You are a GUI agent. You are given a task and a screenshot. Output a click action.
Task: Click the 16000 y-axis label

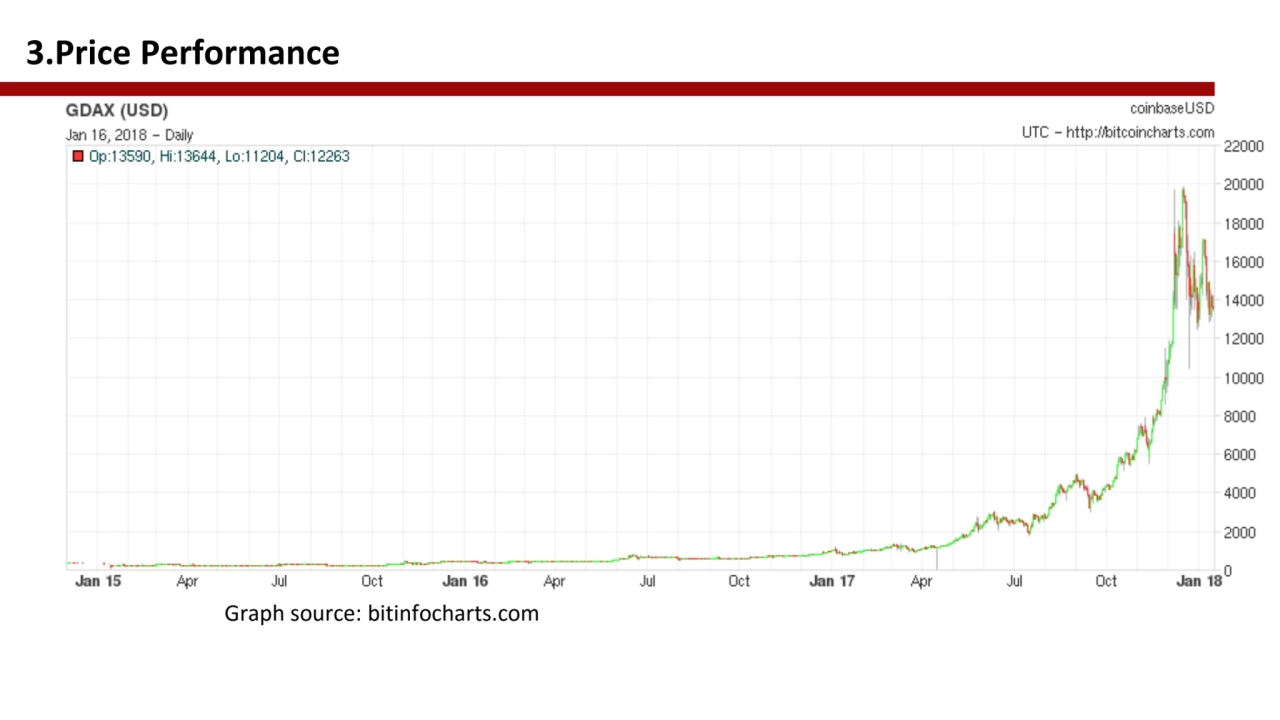[1244, 262]
